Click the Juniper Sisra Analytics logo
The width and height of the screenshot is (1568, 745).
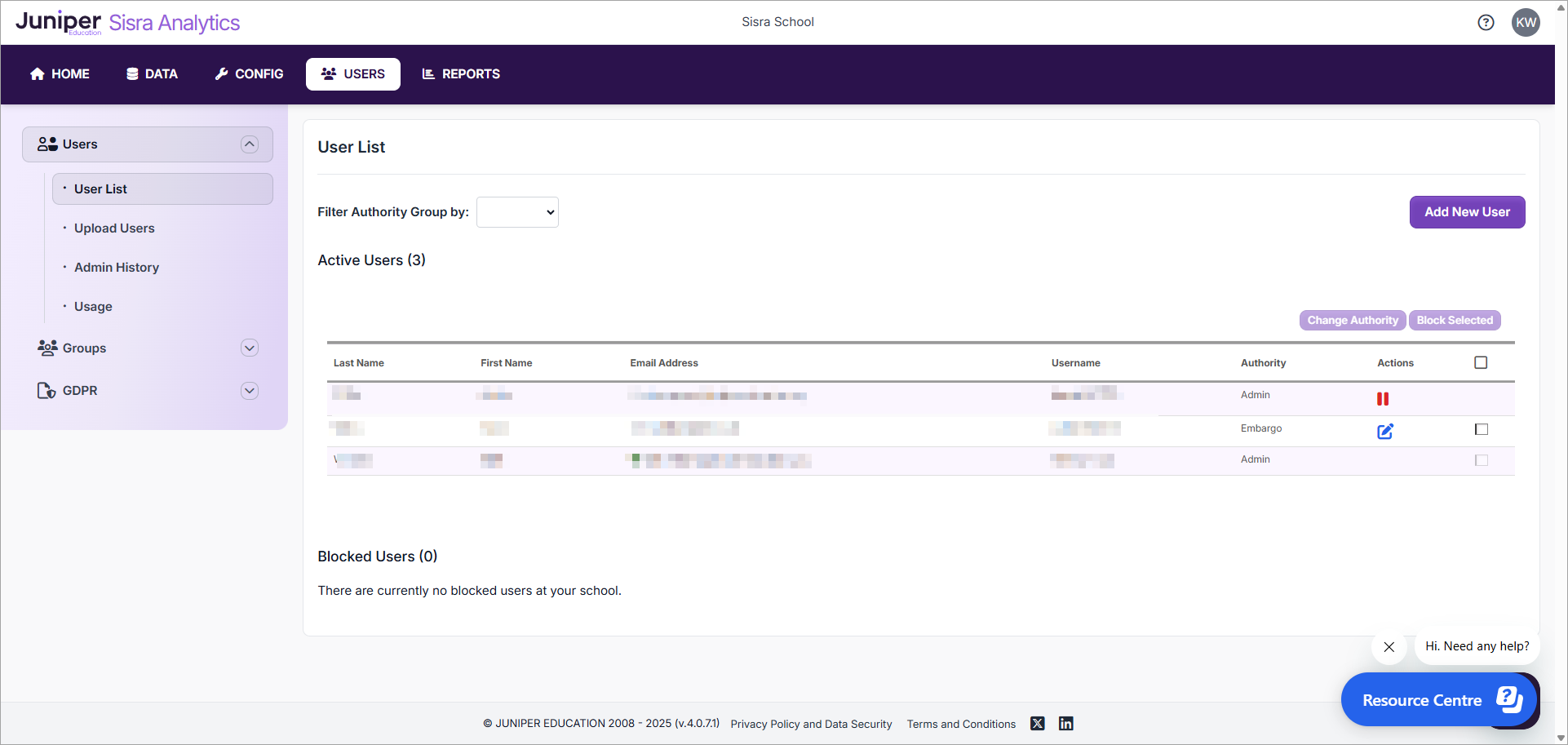pos(128,23)
